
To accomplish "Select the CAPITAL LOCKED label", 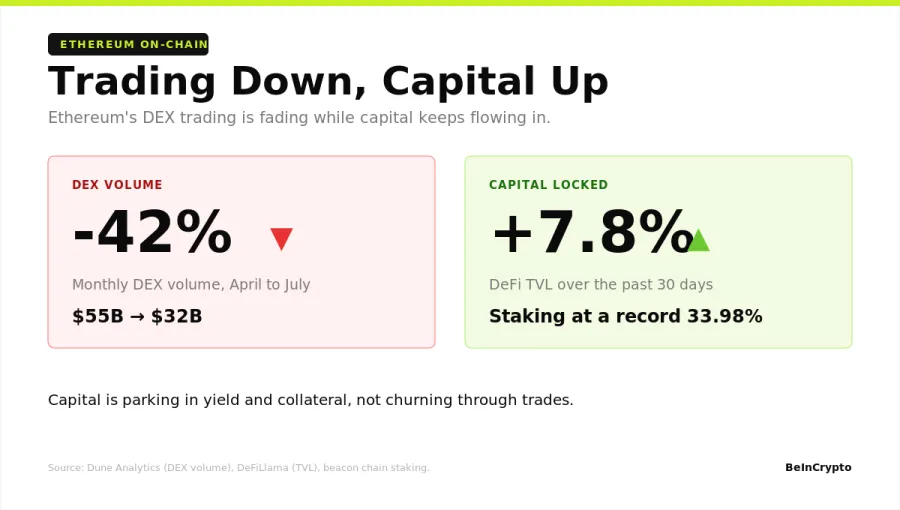I will pos(548,185).
